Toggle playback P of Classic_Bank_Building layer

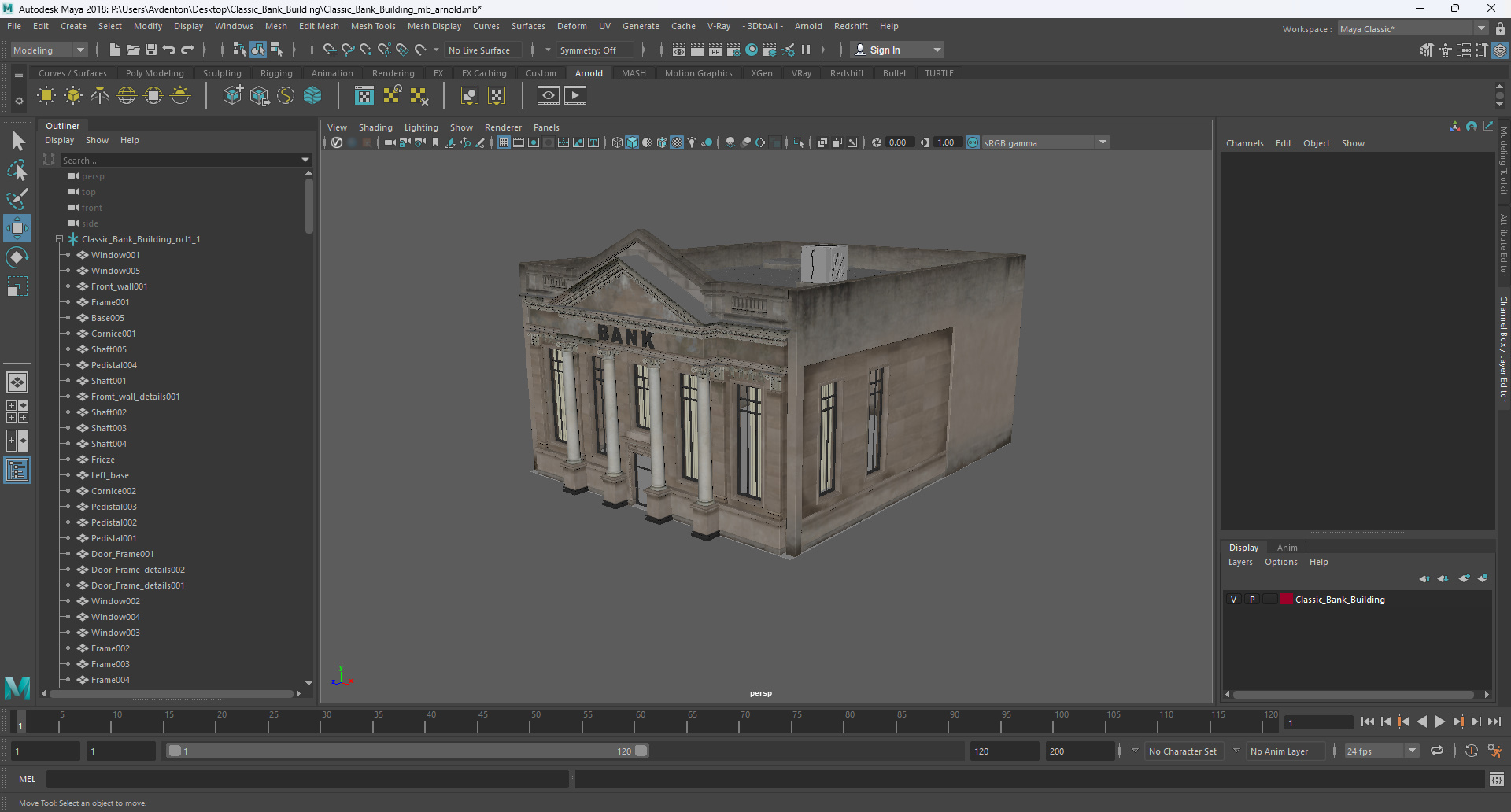(1252, 600)
